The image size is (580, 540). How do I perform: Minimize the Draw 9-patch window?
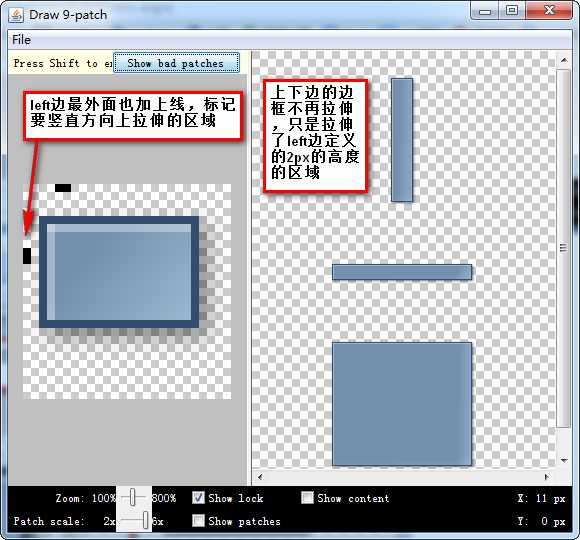tap(485, 11)
